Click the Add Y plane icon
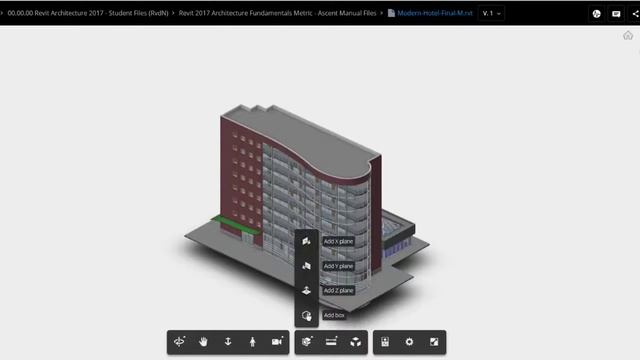Screen dimensions: 640x360 [x=307, y=266]
